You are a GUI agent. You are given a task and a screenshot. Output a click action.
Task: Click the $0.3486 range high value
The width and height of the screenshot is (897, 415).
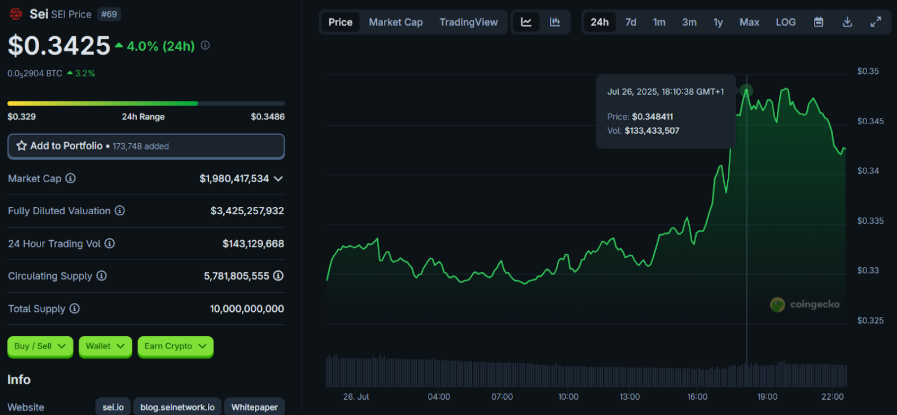pos(268,117)
